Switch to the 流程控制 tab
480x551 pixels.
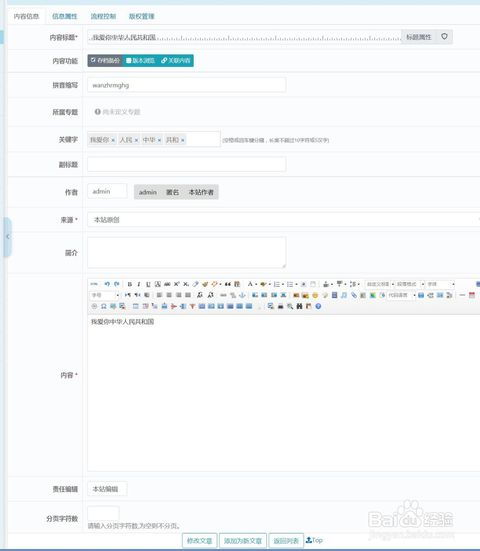pyautogui.click(x=103, y=16)
